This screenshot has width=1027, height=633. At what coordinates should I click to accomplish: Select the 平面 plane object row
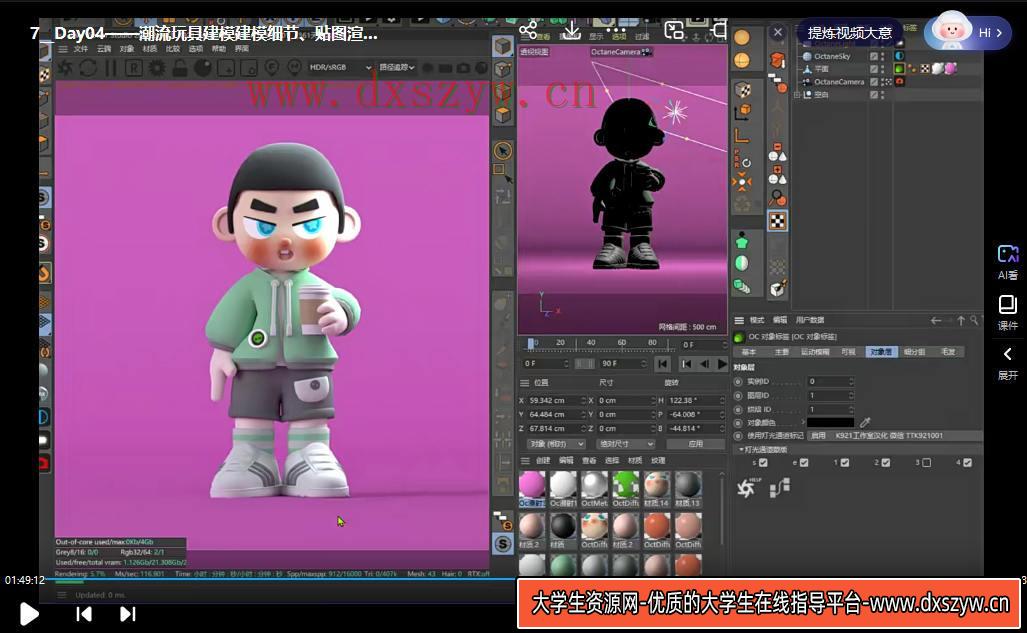pyautogui.click(x=821, y=69)
